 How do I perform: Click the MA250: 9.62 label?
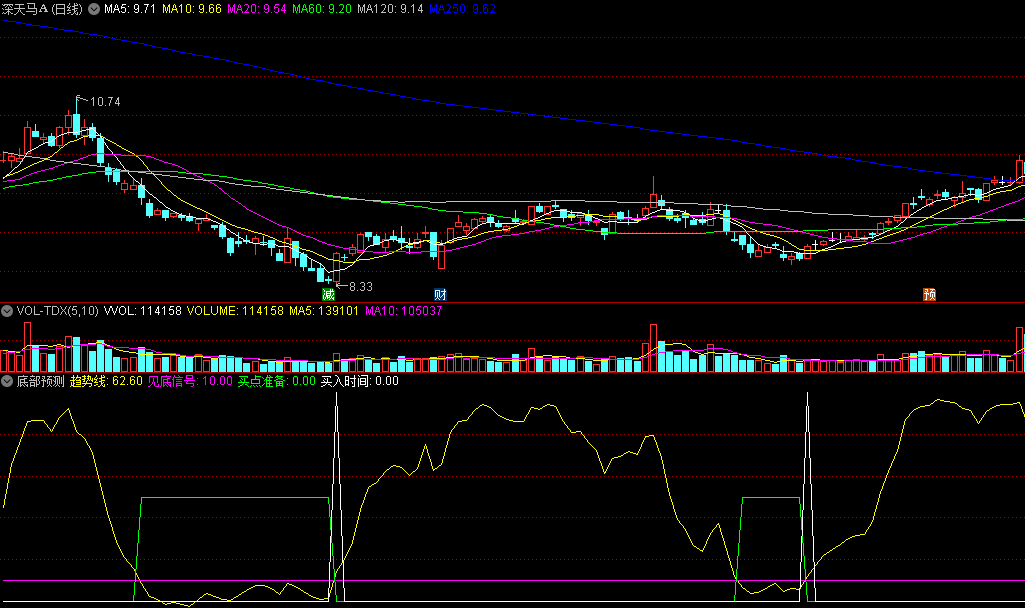(x=462, y=9)
